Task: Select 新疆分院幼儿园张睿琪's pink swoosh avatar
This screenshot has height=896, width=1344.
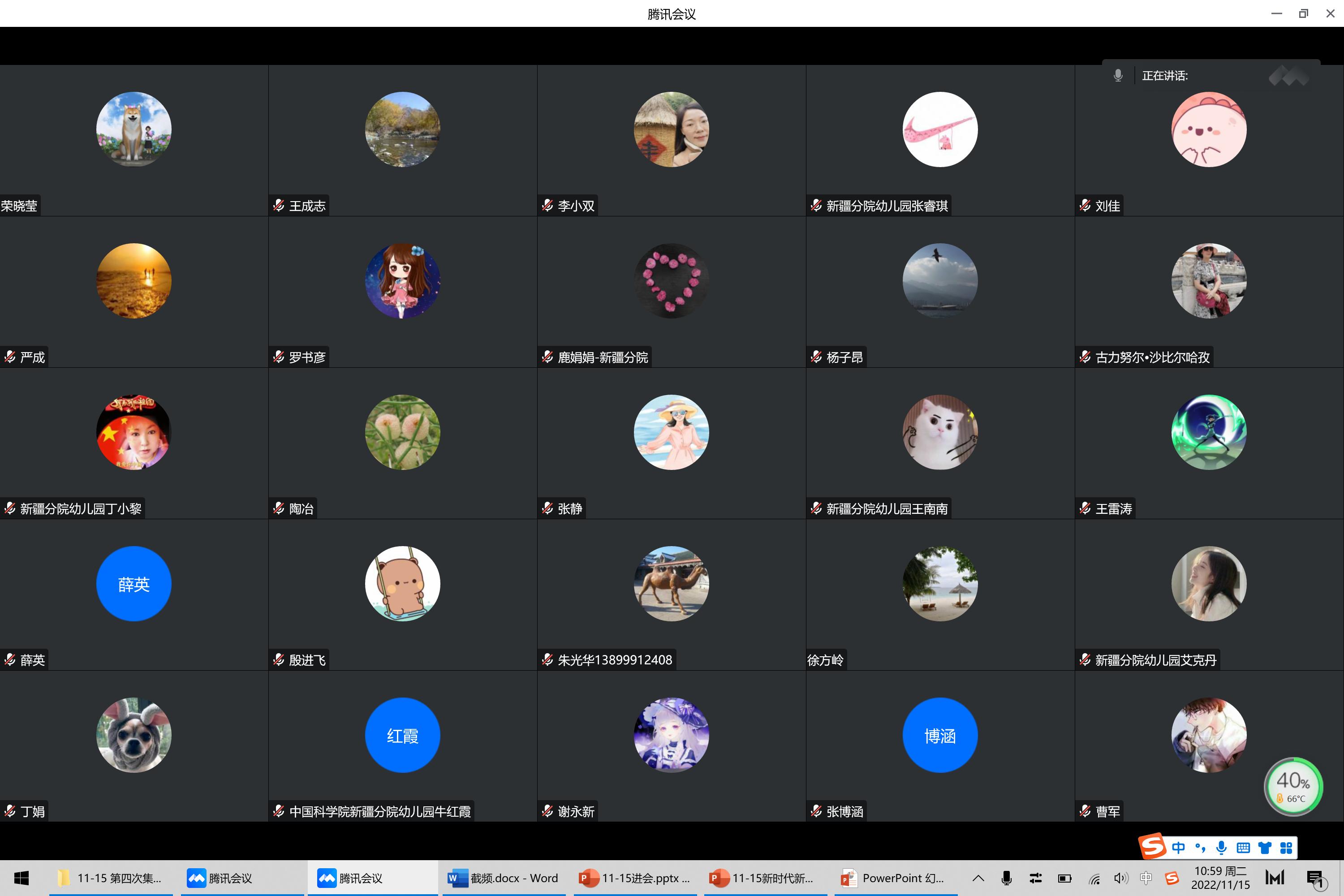Action: coord(940,129)
